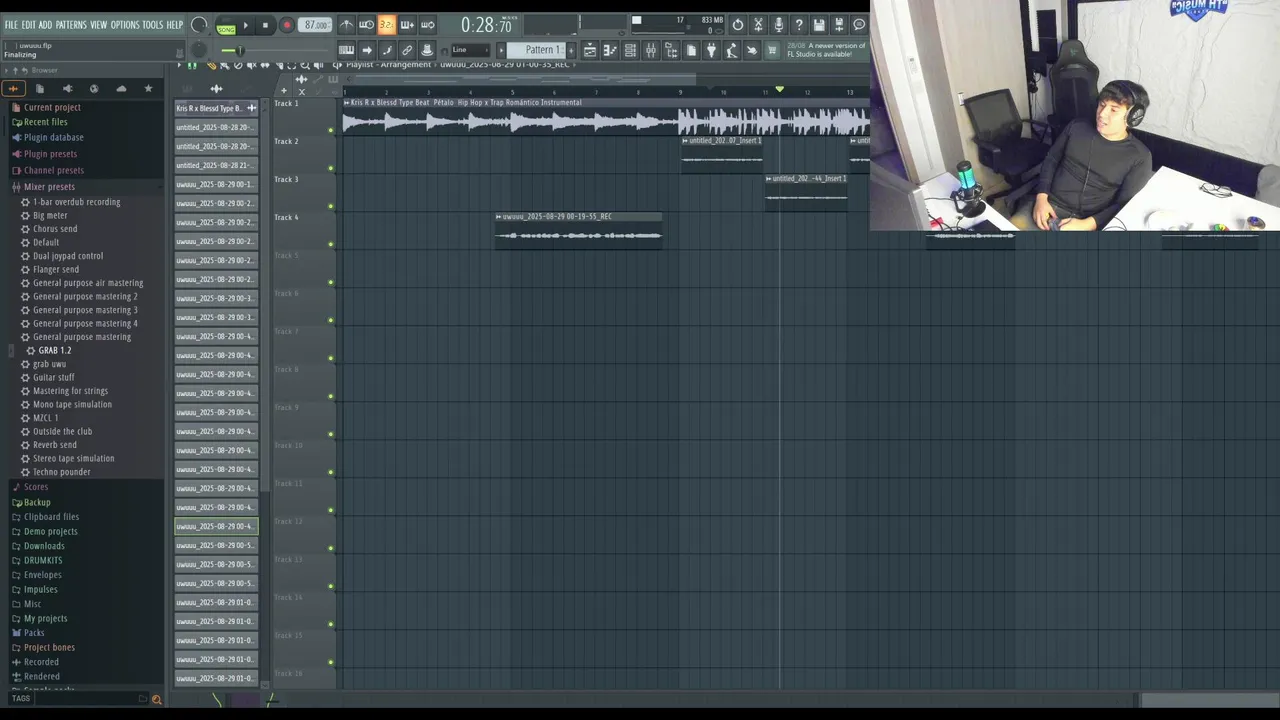This screenshot has height=720, width=1280.
Task: Toggle the metronome icon
Action: coord(346,25)
